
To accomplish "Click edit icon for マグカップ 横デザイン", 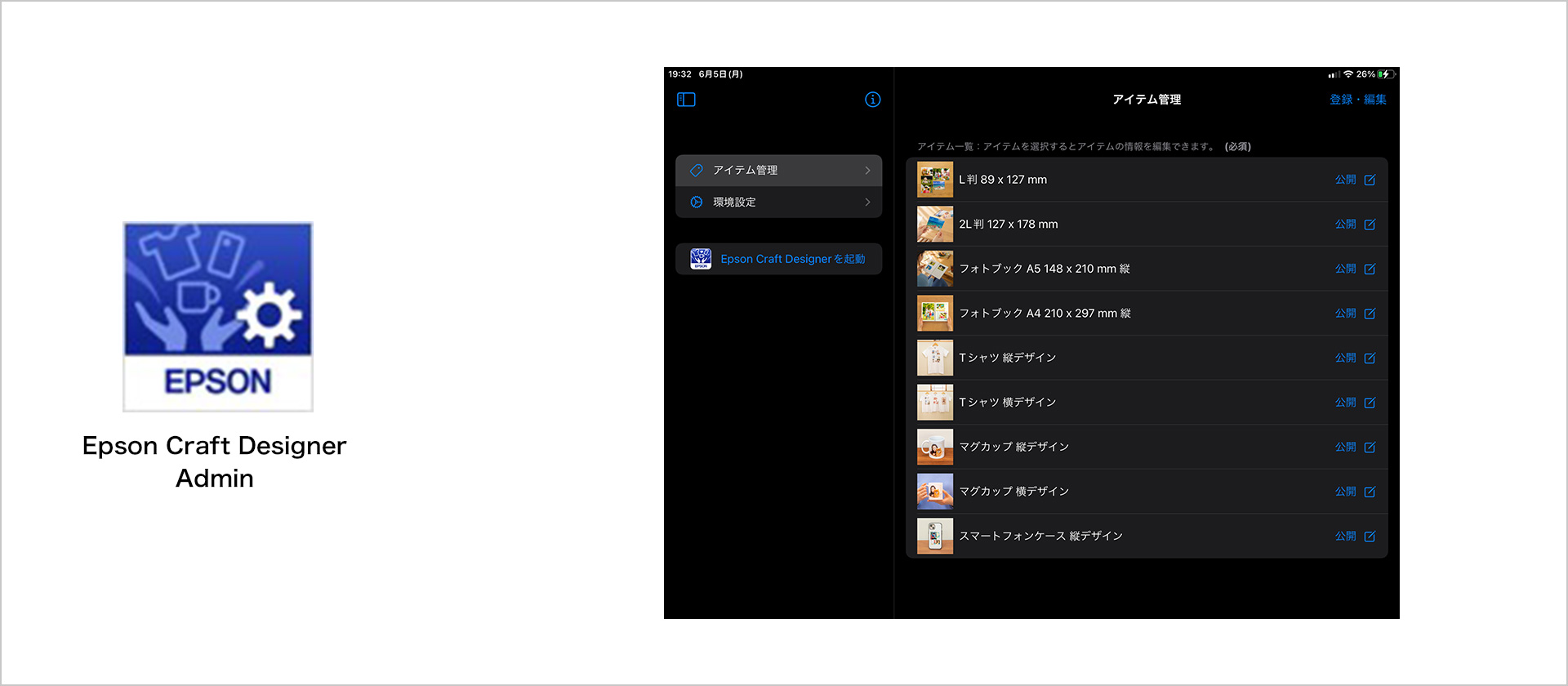I will (1370, 492).
